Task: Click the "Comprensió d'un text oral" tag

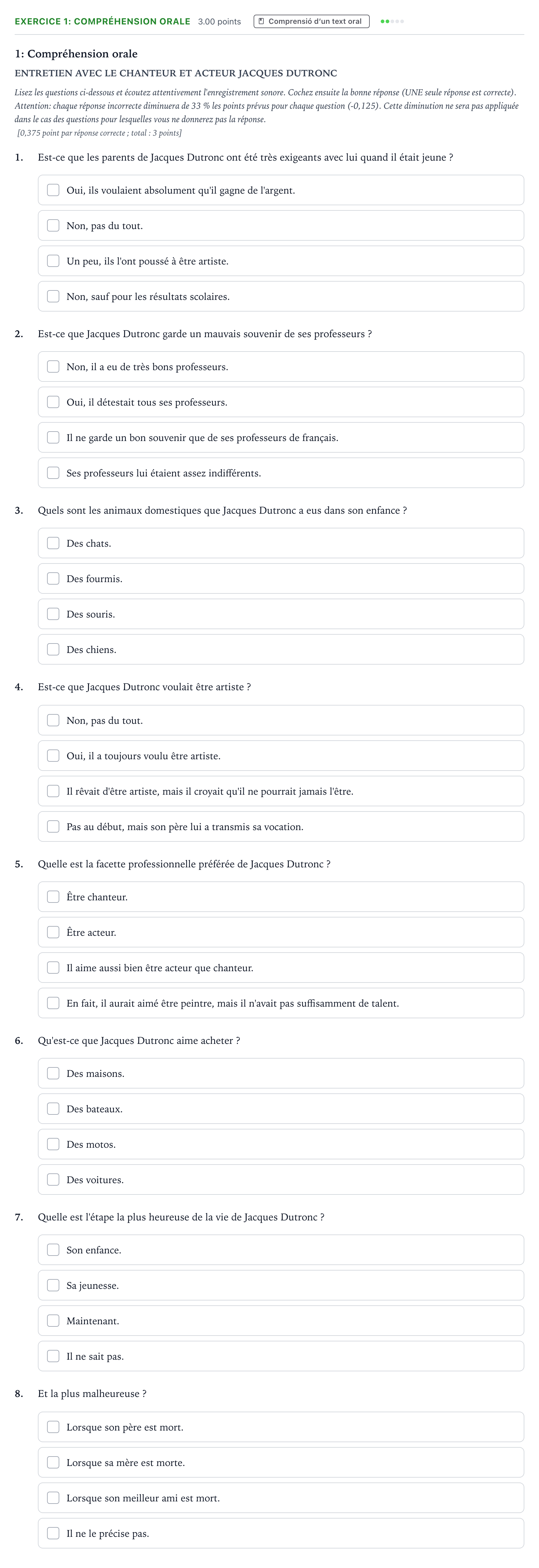Action: point(311,21)
